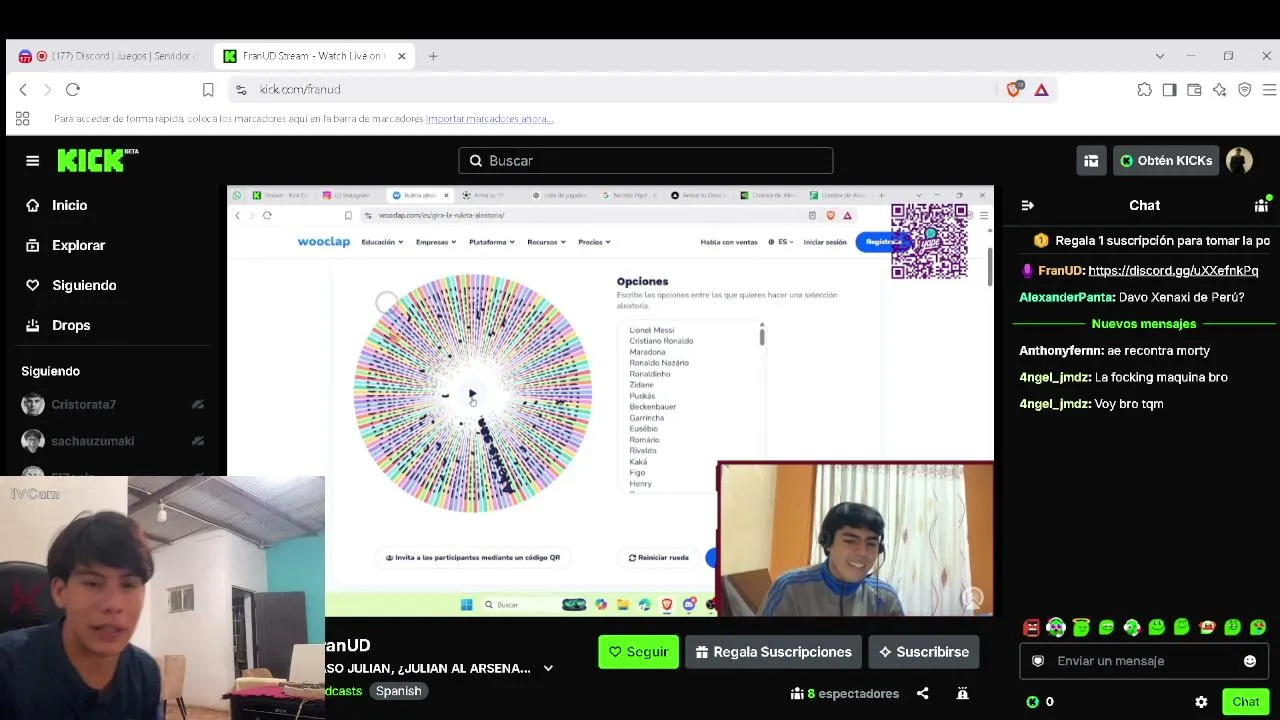The image size is (1280, 720).
Task: Click the Spanish language tag
Action: [398, 691]
